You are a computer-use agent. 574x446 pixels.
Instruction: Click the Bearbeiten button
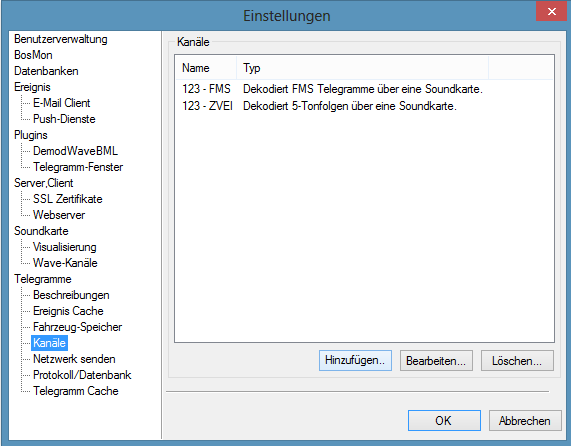[x=436, y=361]
